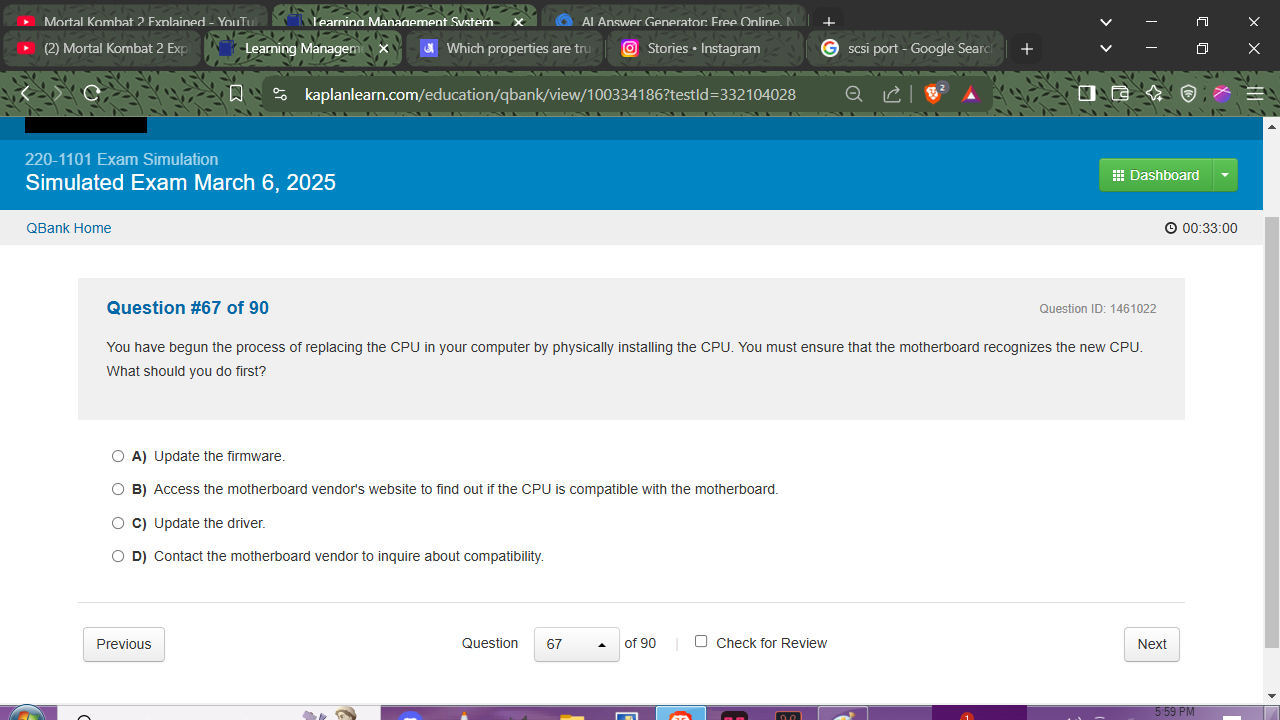1280x720 pixels.
Task: Launch the Leo AI sparkle icon
Action: pyautogui.click(x=1154, y=94)
